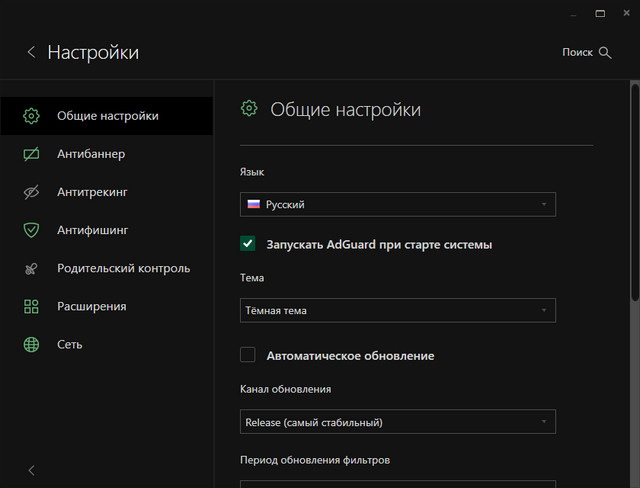Go back using the arrow next to Настройки
The height and width of the screenshot is (488, 640).
coord(31,52)
